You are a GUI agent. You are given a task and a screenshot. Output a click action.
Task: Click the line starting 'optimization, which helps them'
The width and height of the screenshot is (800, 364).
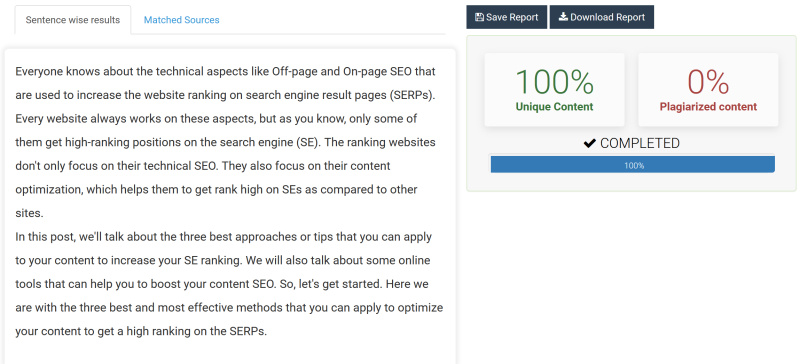(x=216, y=189)
